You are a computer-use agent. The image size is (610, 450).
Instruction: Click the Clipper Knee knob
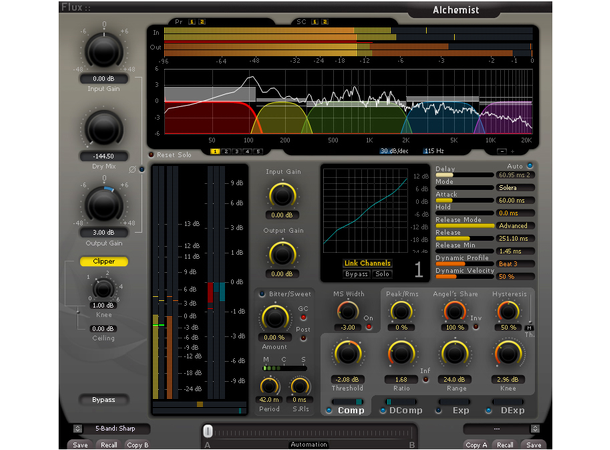click(x=103, y=289)
